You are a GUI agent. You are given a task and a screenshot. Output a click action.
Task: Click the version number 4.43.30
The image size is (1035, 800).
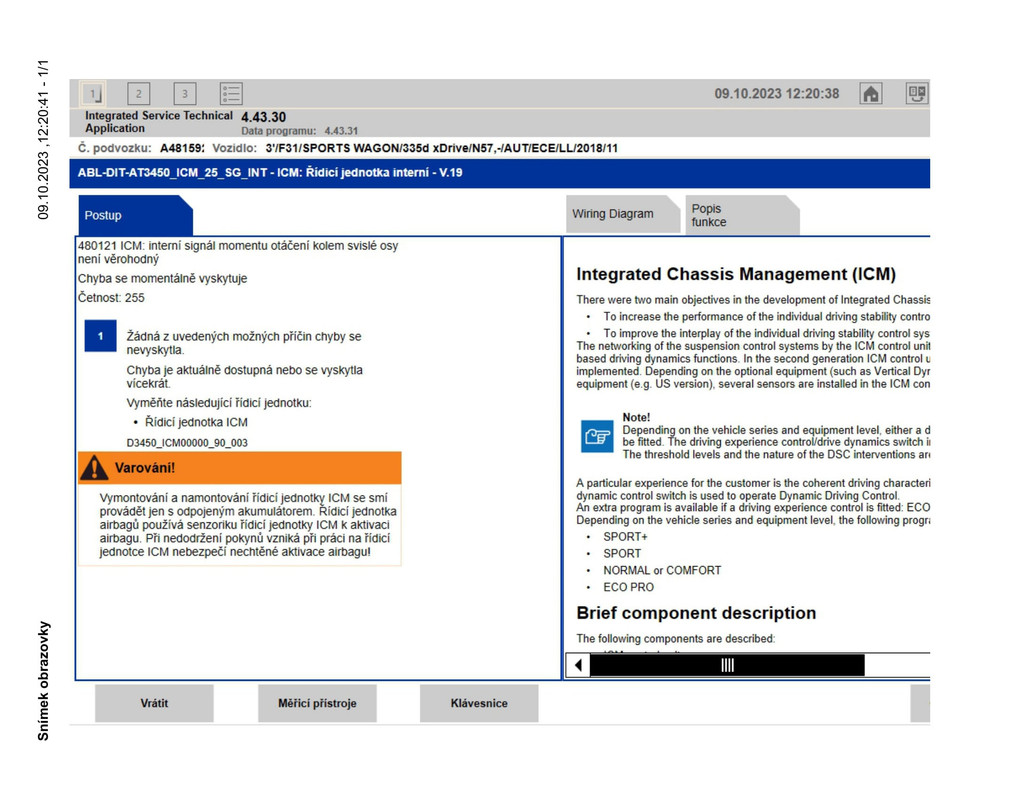263,117
